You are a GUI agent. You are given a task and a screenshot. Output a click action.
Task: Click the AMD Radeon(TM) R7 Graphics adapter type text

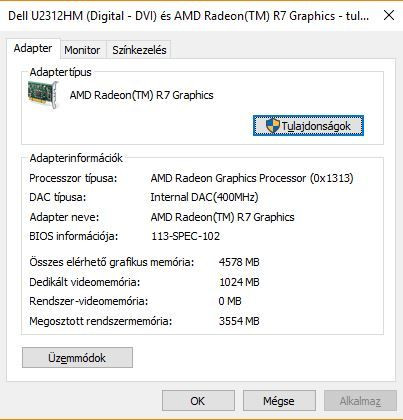[x=141, y=95]
